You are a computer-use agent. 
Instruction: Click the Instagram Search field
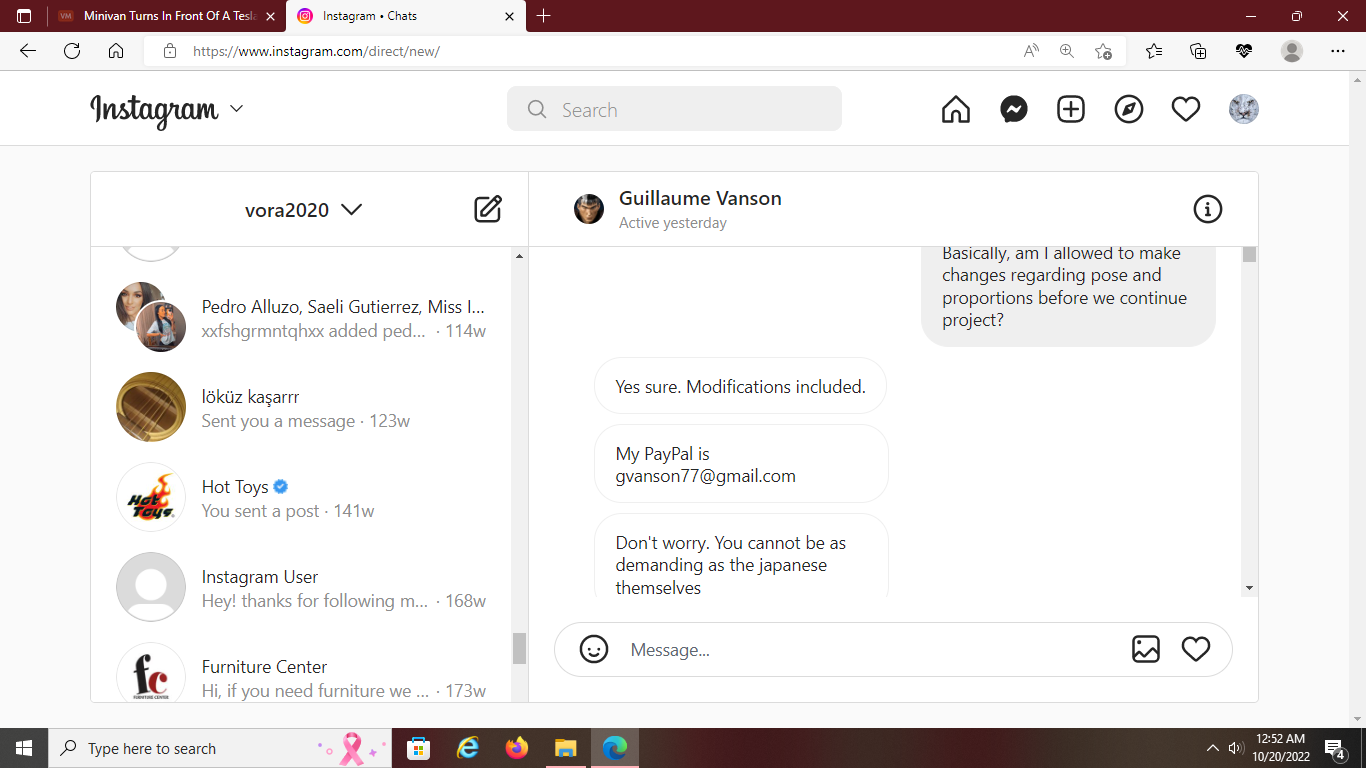pyautogui.click(x=674, y=109)
